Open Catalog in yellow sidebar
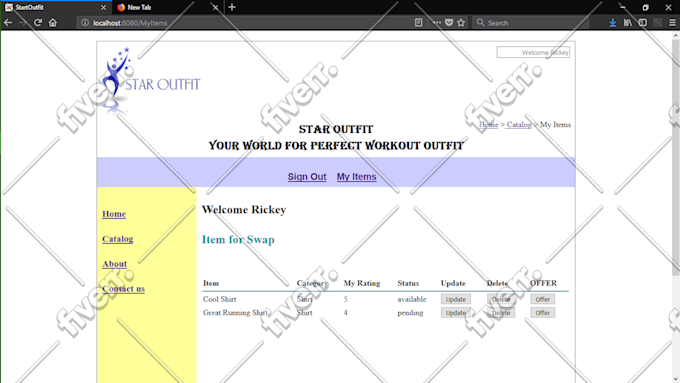This screenshot has width=680, height=383. 118,239
